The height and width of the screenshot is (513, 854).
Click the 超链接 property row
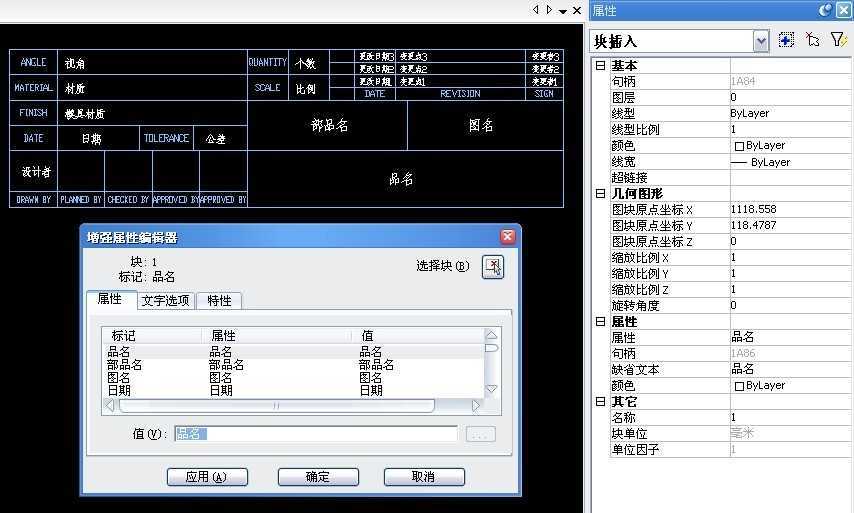point(730,178)
